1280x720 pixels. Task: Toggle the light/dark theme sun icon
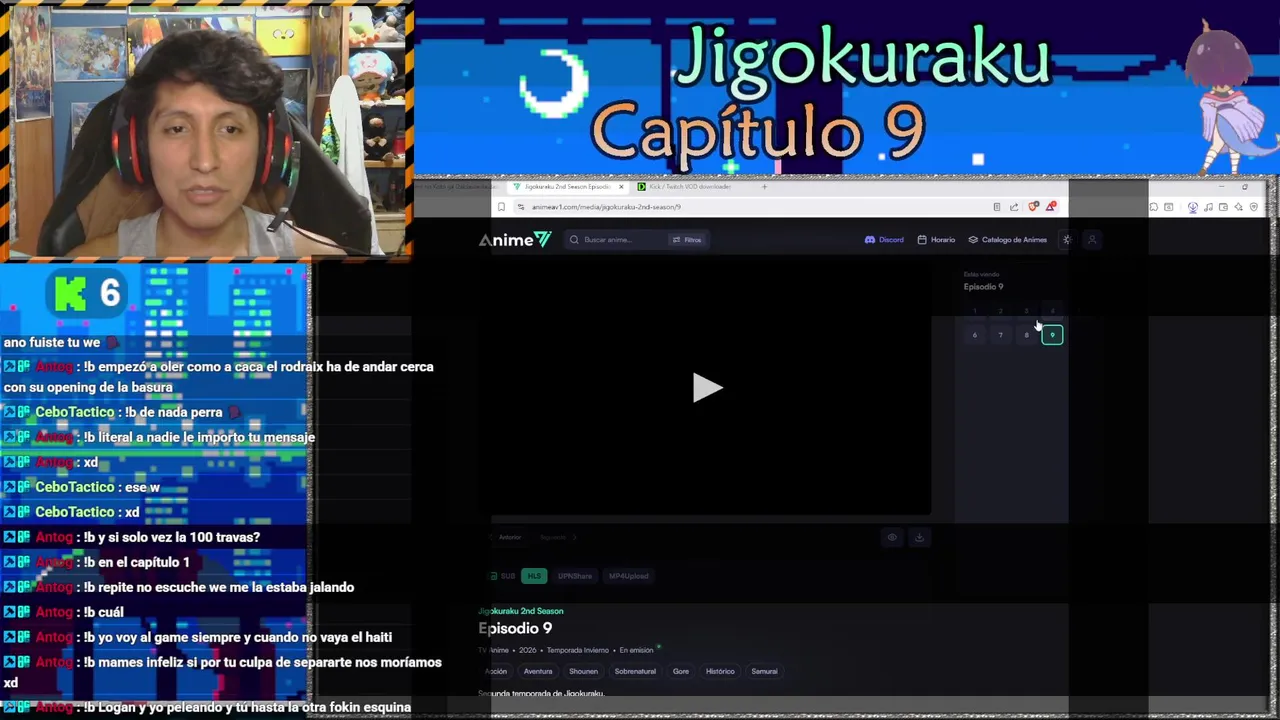tap(1066, 240)
